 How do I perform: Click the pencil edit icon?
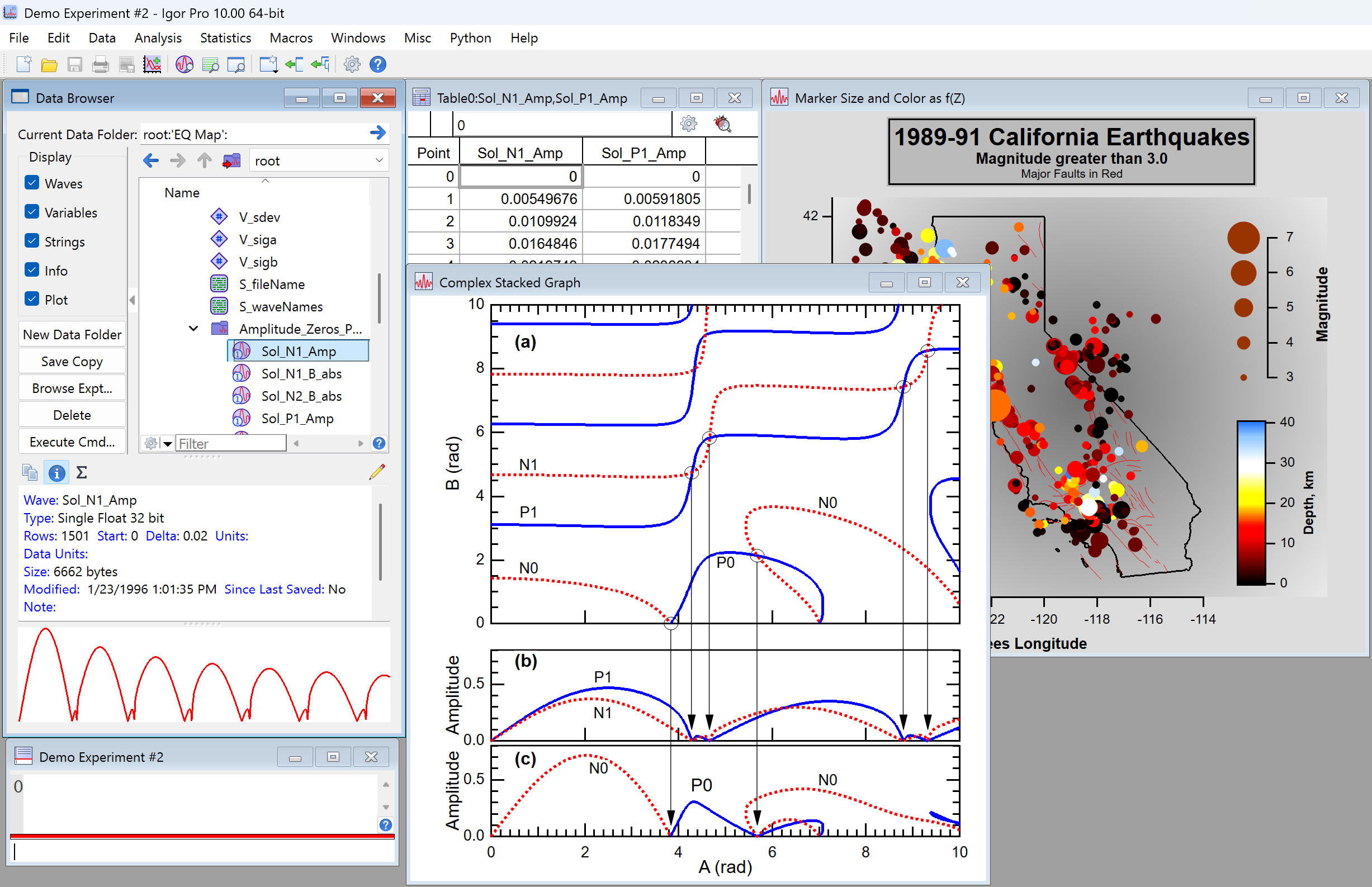pos(377,472)
